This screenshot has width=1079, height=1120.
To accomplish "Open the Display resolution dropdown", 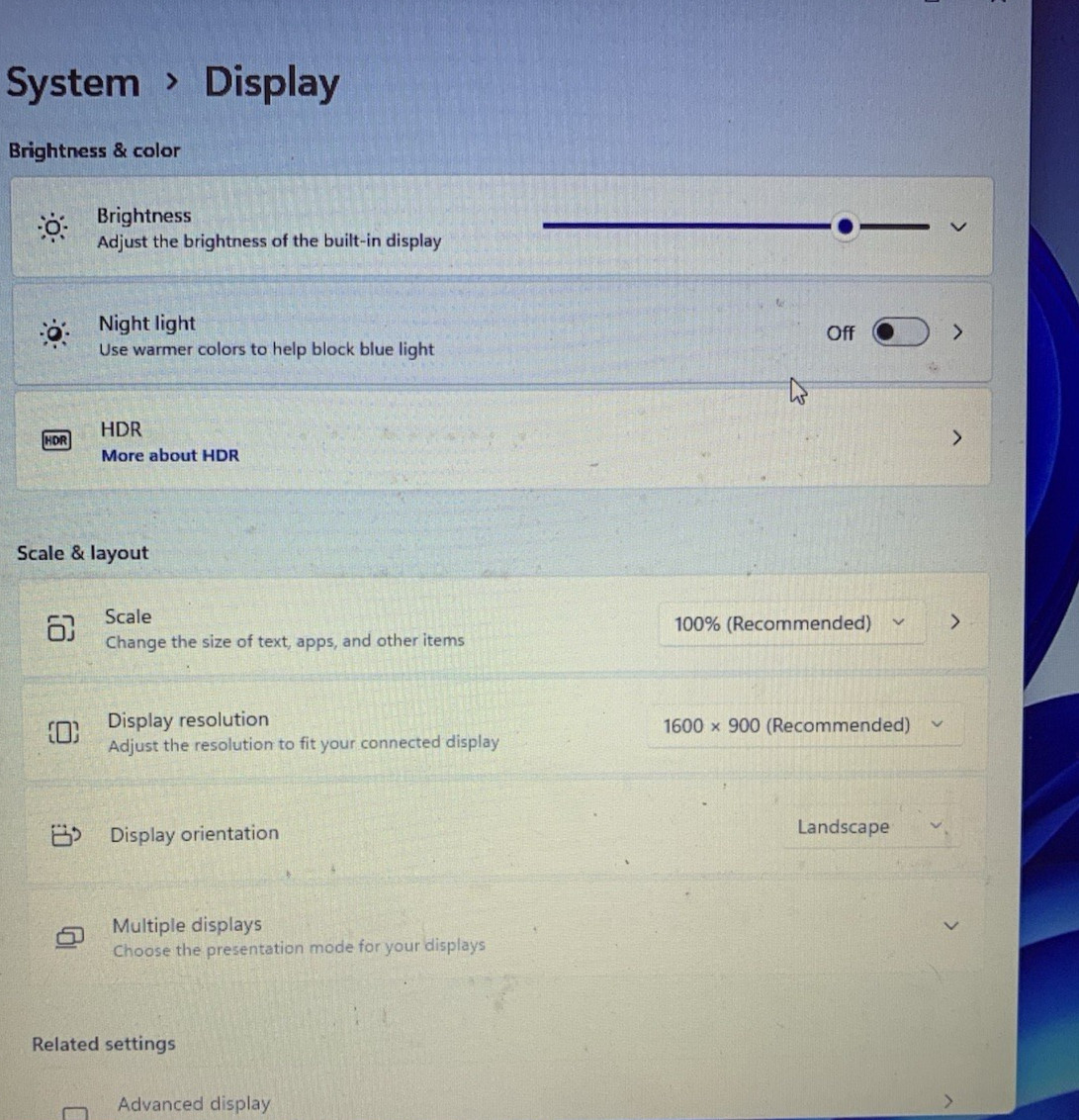I will click(805, 725).
